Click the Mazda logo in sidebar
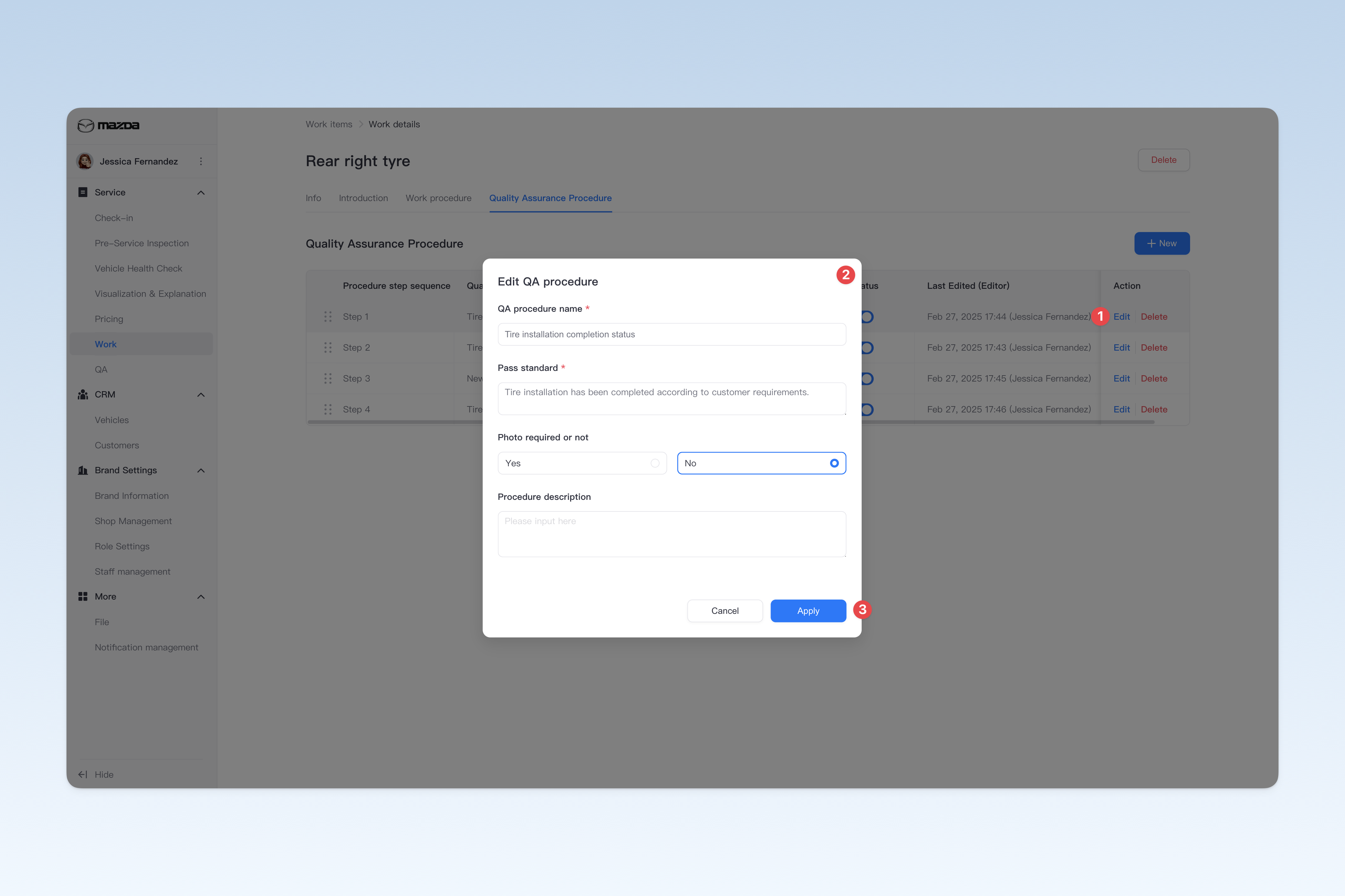 (109, 125)
